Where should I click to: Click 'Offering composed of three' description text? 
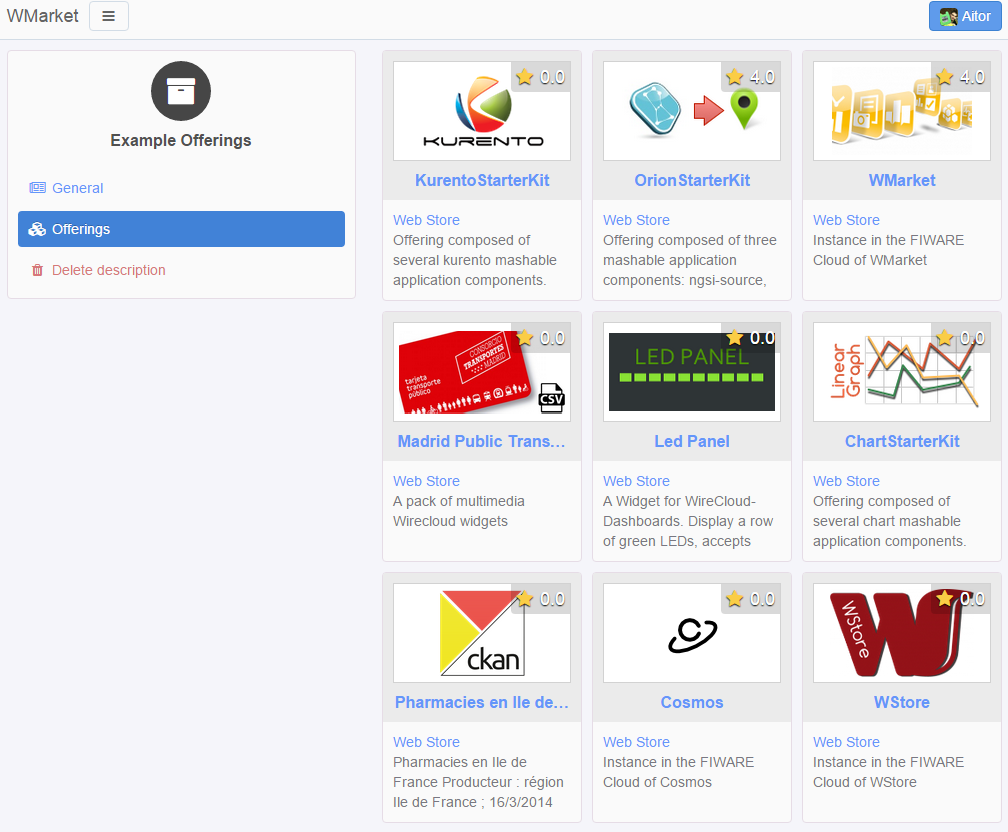[690, 260]
